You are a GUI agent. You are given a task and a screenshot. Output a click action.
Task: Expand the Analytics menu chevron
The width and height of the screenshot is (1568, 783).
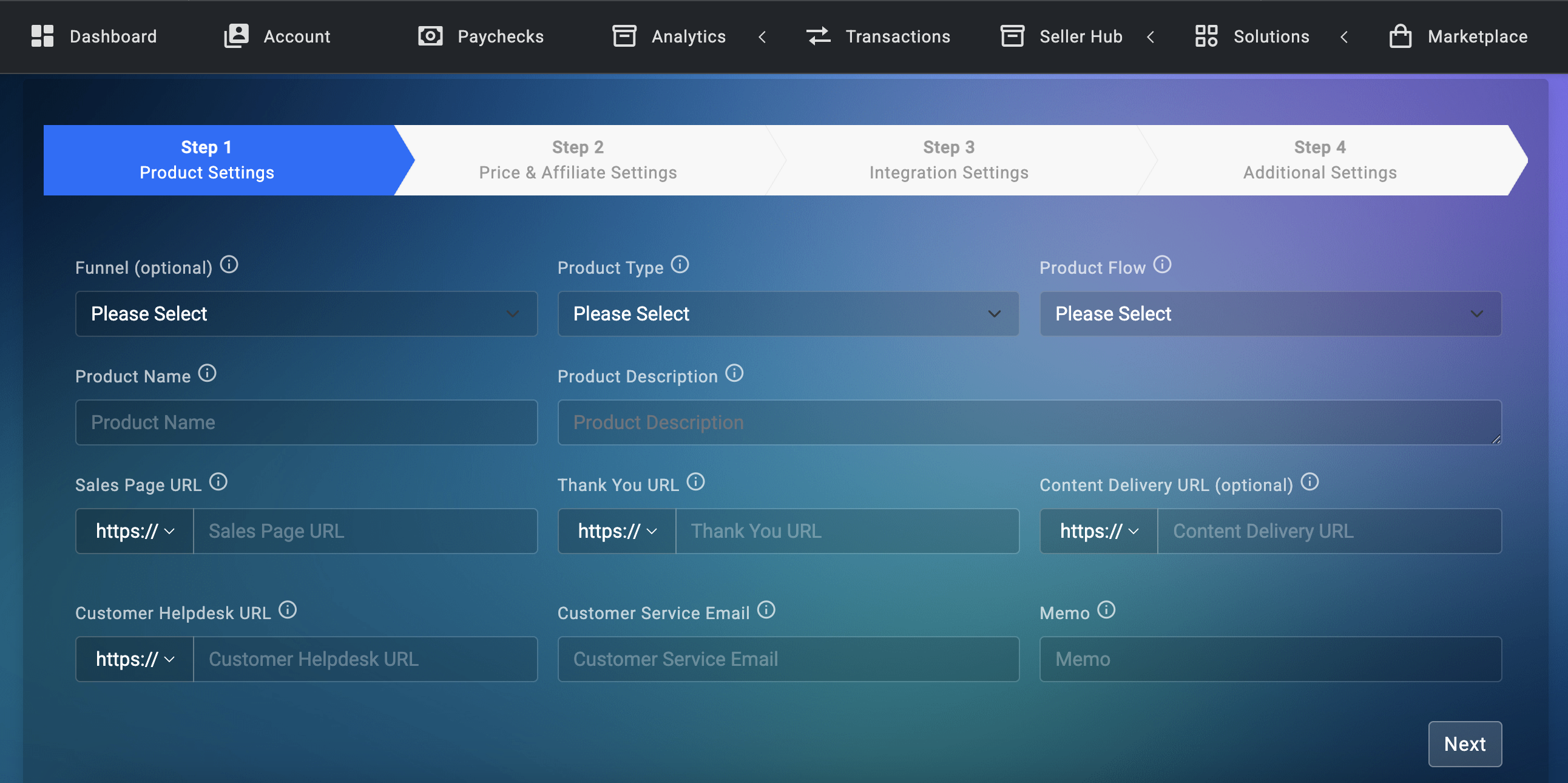[x=762, y=37]
